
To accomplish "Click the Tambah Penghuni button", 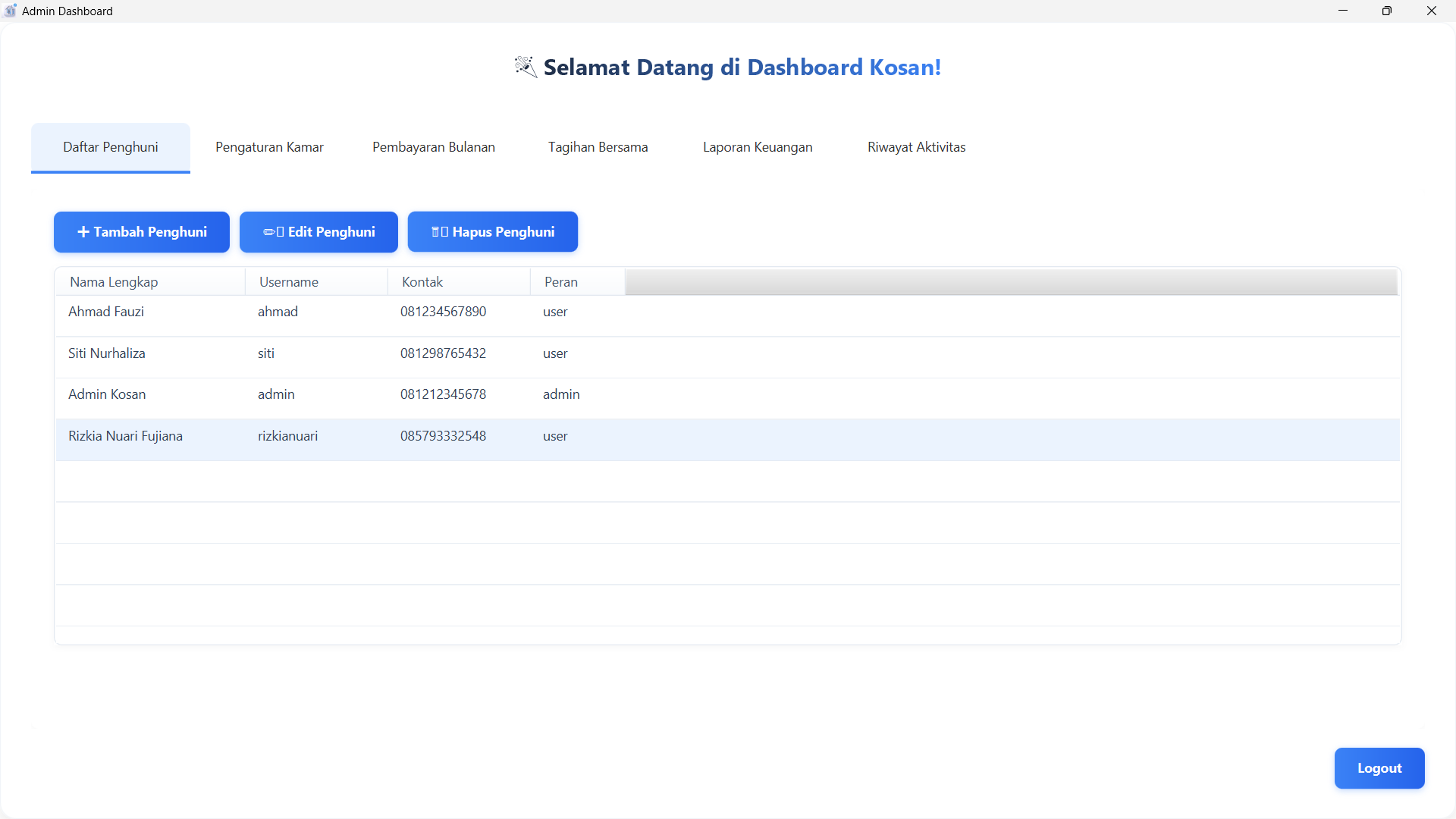I will click(142, 232).
